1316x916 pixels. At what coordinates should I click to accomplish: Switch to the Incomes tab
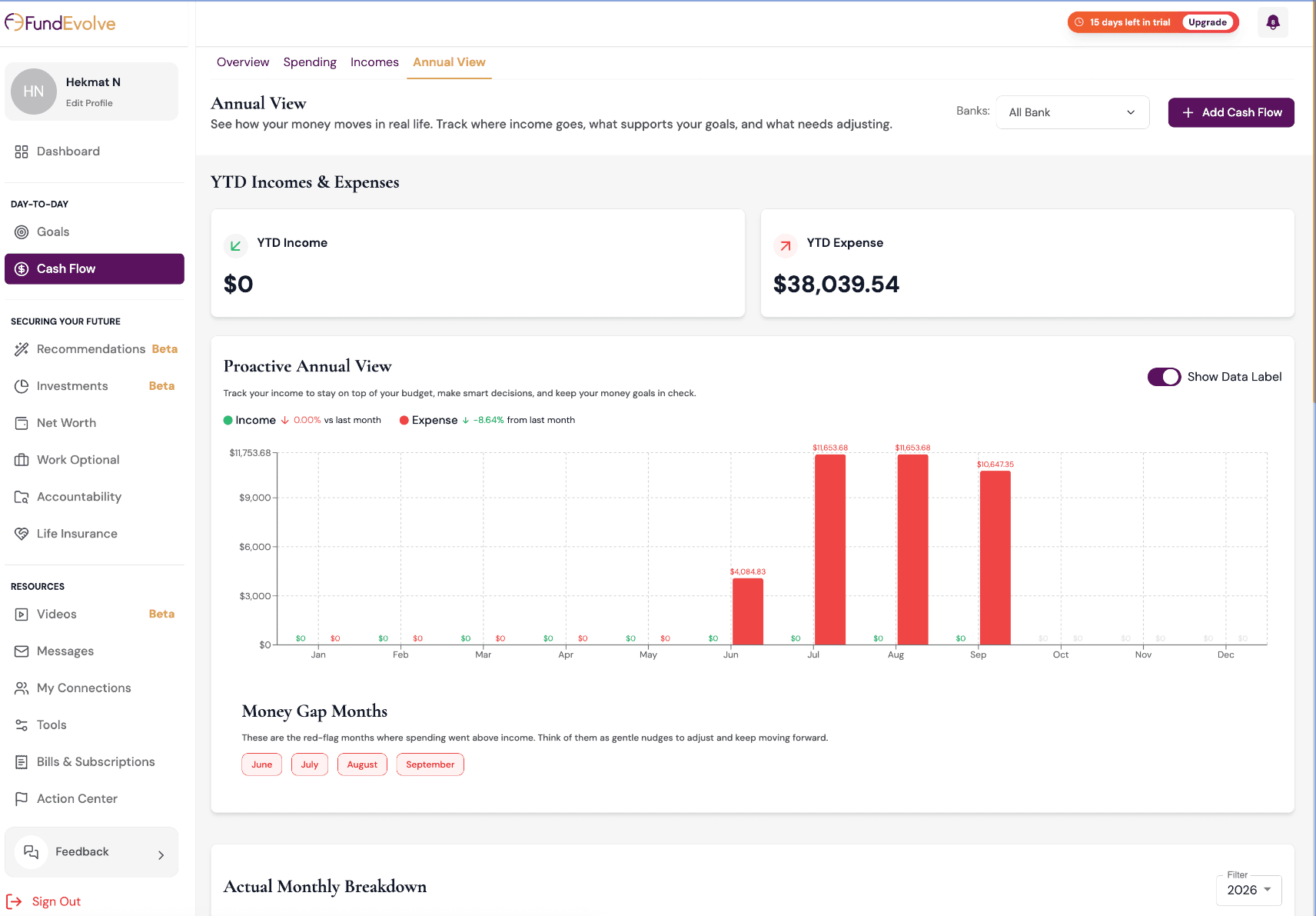(x=374, y=62)
